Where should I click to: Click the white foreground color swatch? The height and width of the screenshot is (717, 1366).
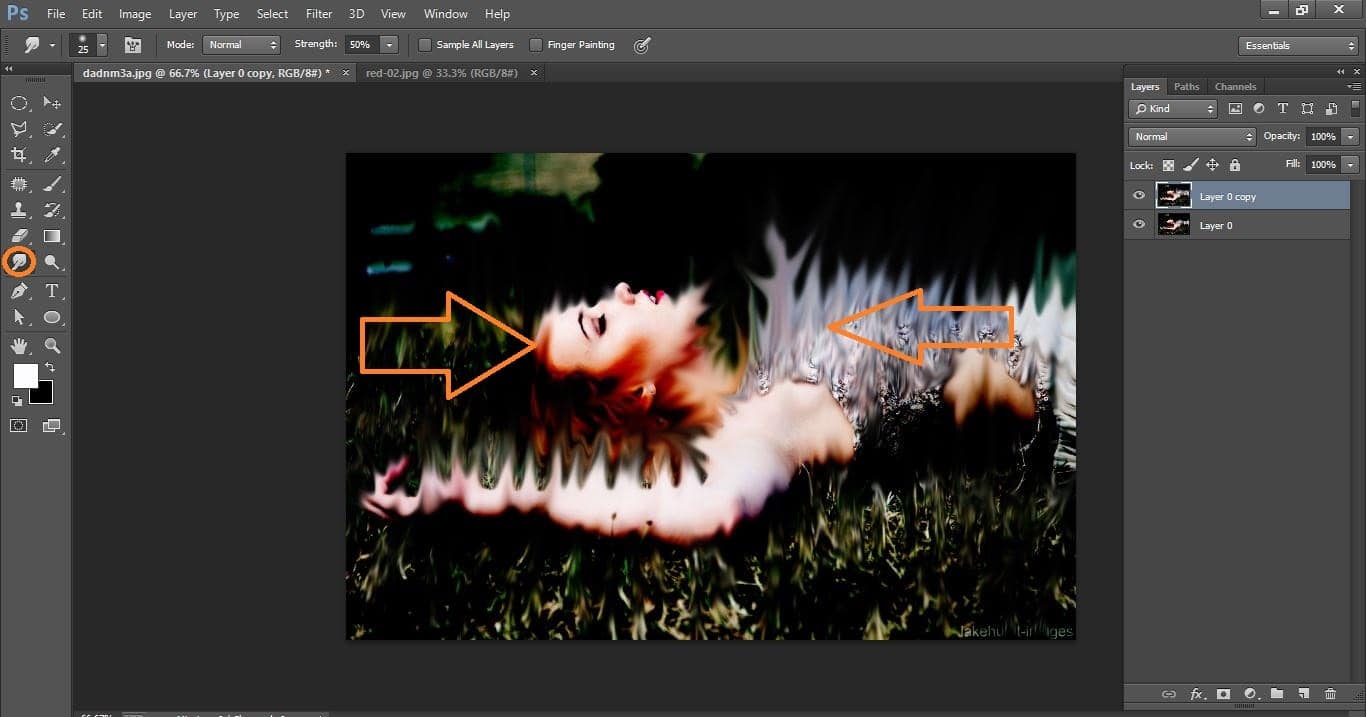coord(25,376)
